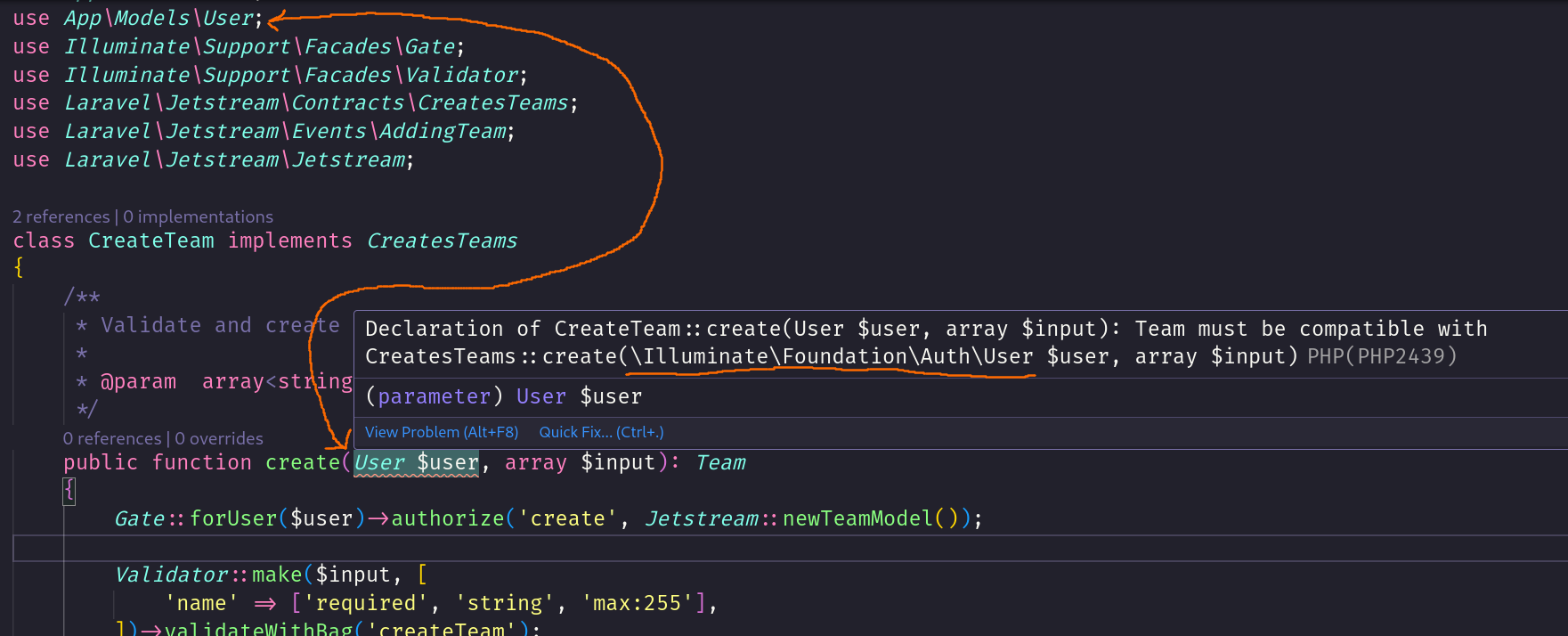Click '0 references' code lens above create function
Image resolution: width=1568 pixels, height=636 pixels.
click(111, 438)
